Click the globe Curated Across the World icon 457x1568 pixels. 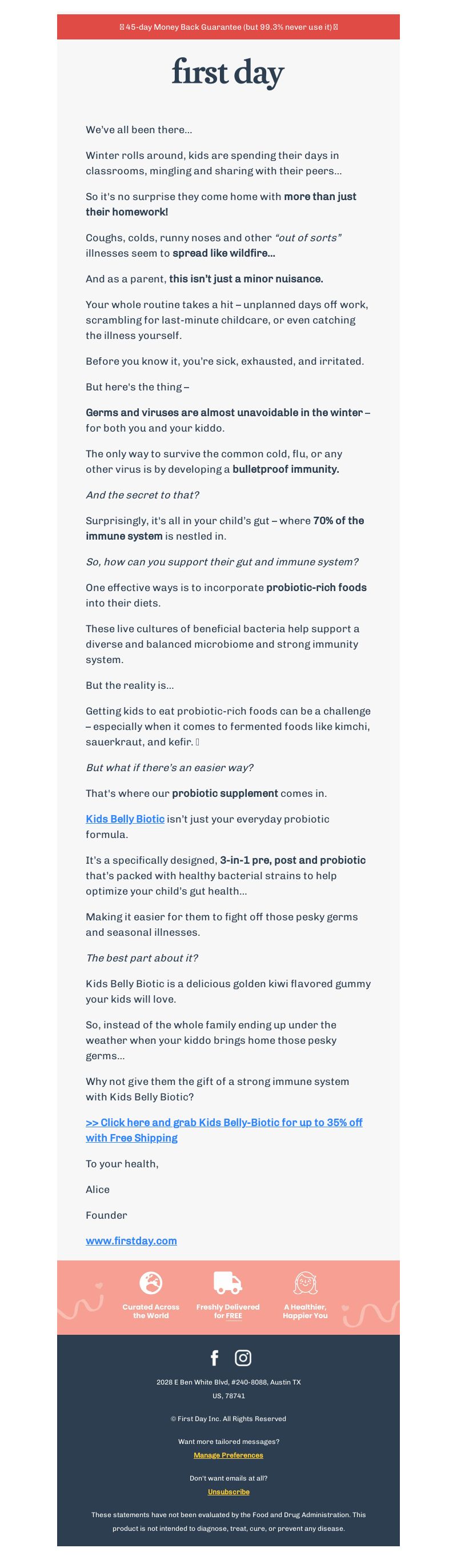click(x=151, y=1283)
